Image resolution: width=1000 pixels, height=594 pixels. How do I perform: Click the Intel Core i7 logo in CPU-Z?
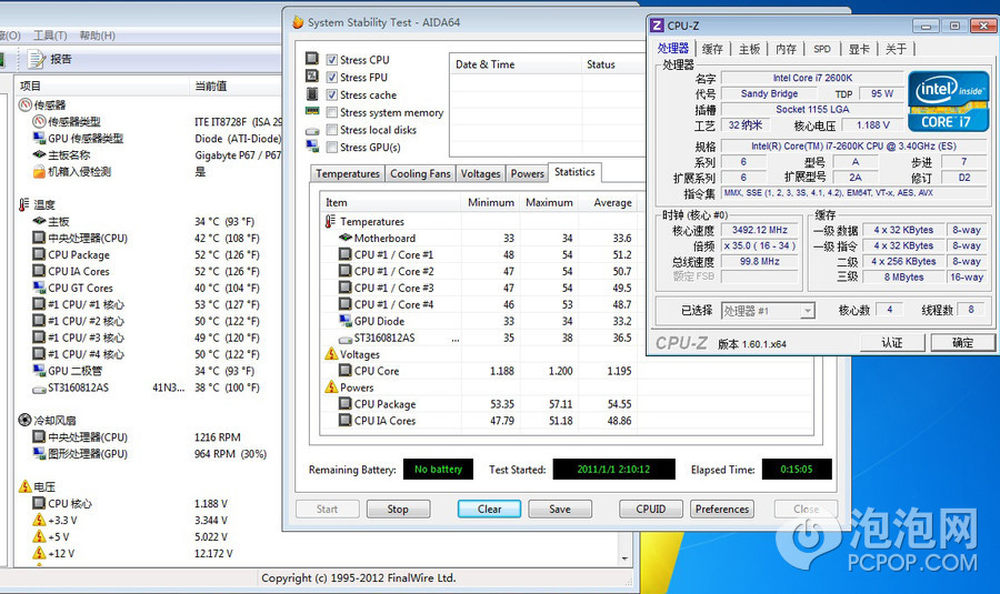948,101
